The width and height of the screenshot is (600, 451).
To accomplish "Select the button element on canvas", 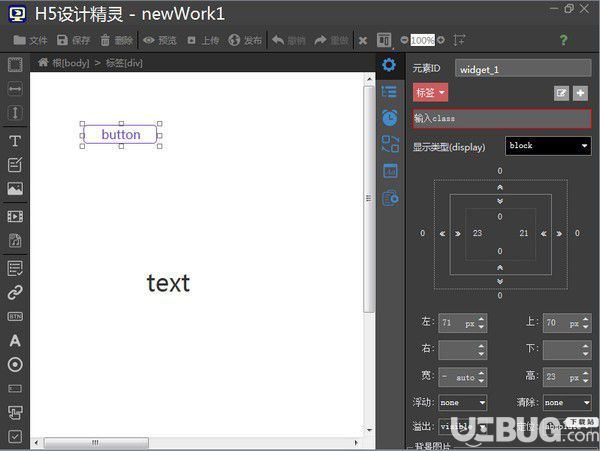I will [120, 135].
